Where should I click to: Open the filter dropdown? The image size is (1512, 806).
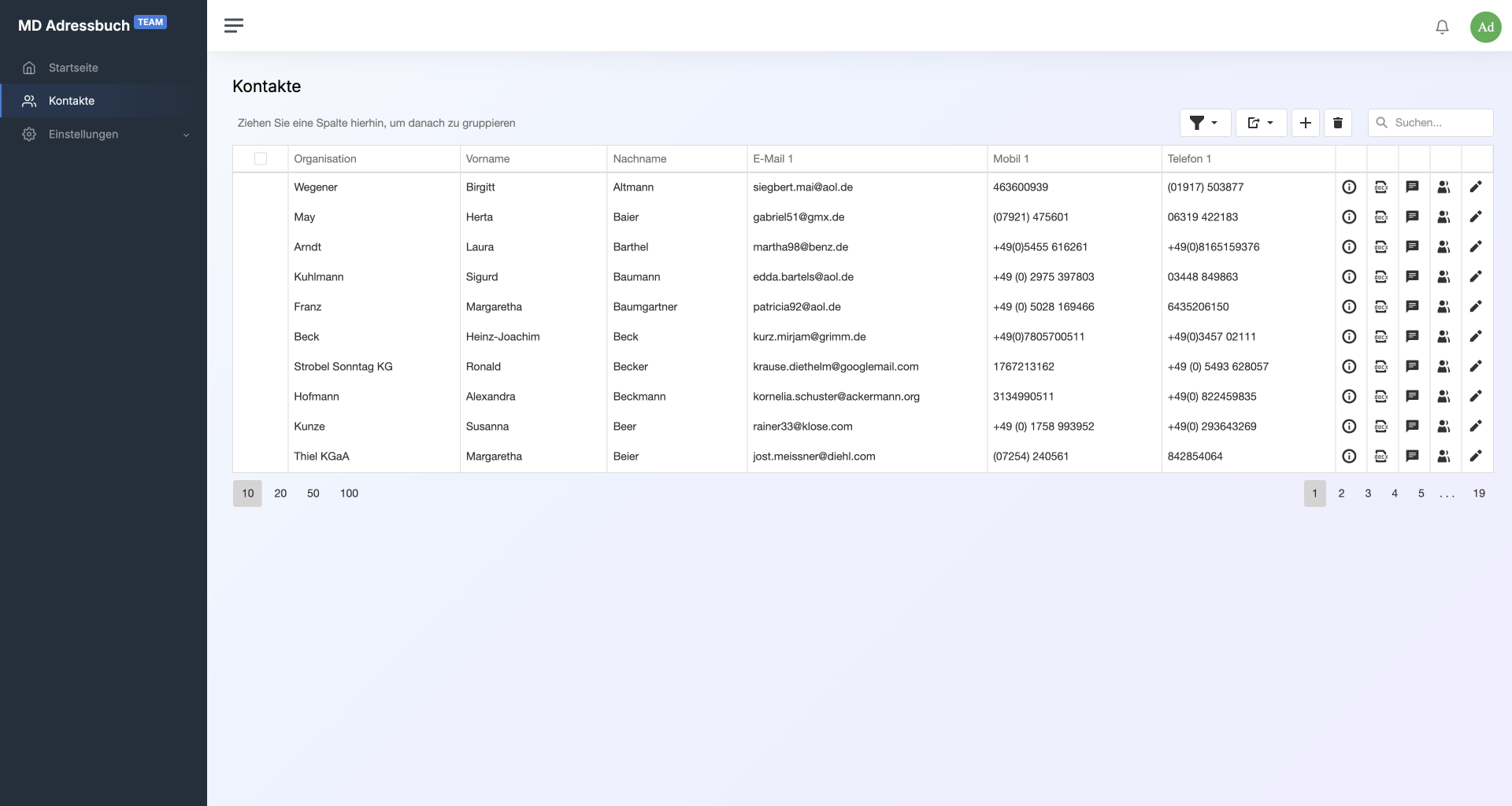(1204, 123)
